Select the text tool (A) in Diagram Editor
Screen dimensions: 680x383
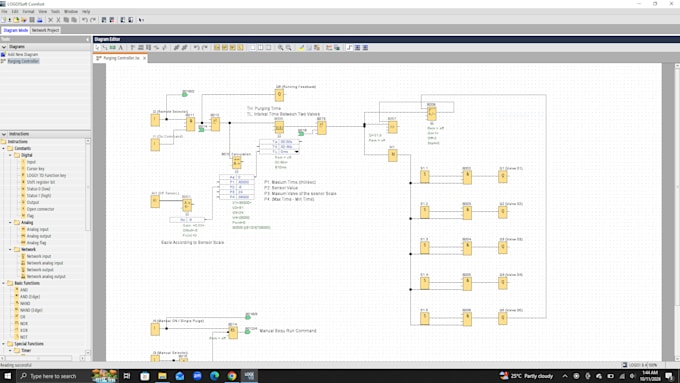[x=121, y=48]
